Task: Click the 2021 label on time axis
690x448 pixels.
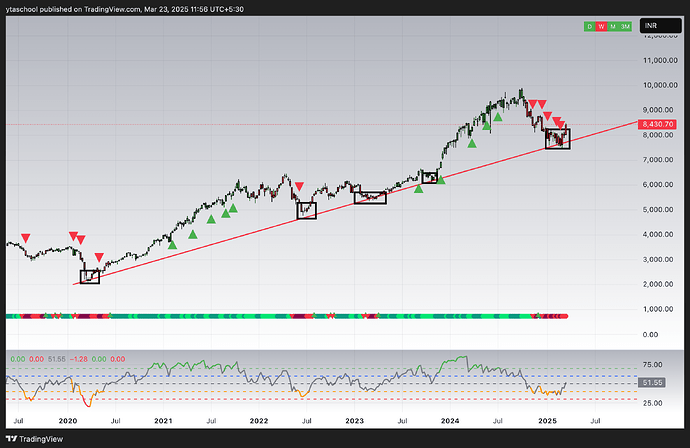Action: [x=163, y=421]
